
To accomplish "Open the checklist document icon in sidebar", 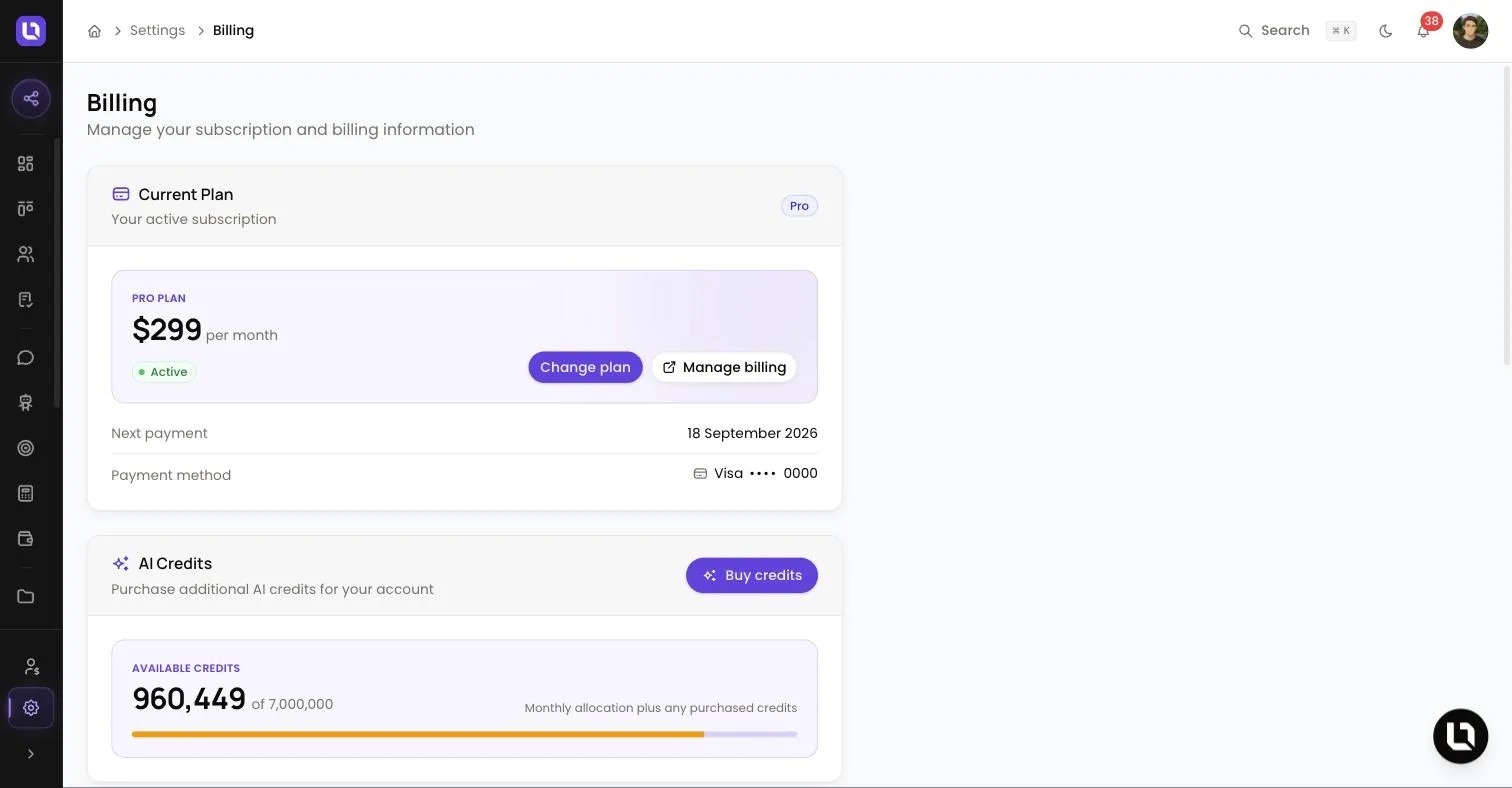I will tap(26, 299).
